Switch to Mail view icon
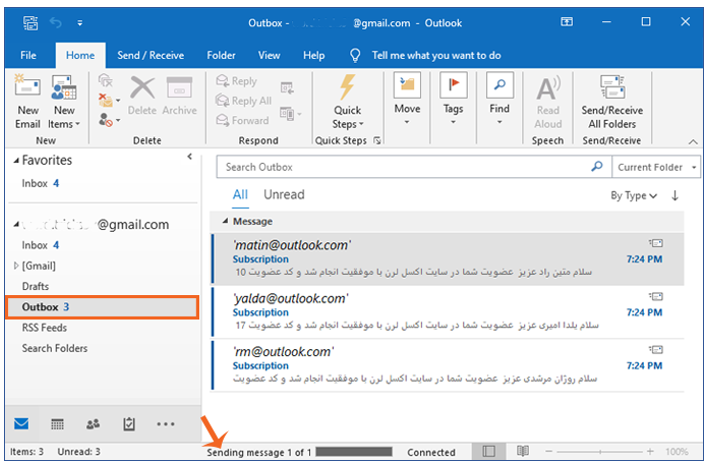The width and height of the screenshot is (712, 468). (x=21, y=424)
